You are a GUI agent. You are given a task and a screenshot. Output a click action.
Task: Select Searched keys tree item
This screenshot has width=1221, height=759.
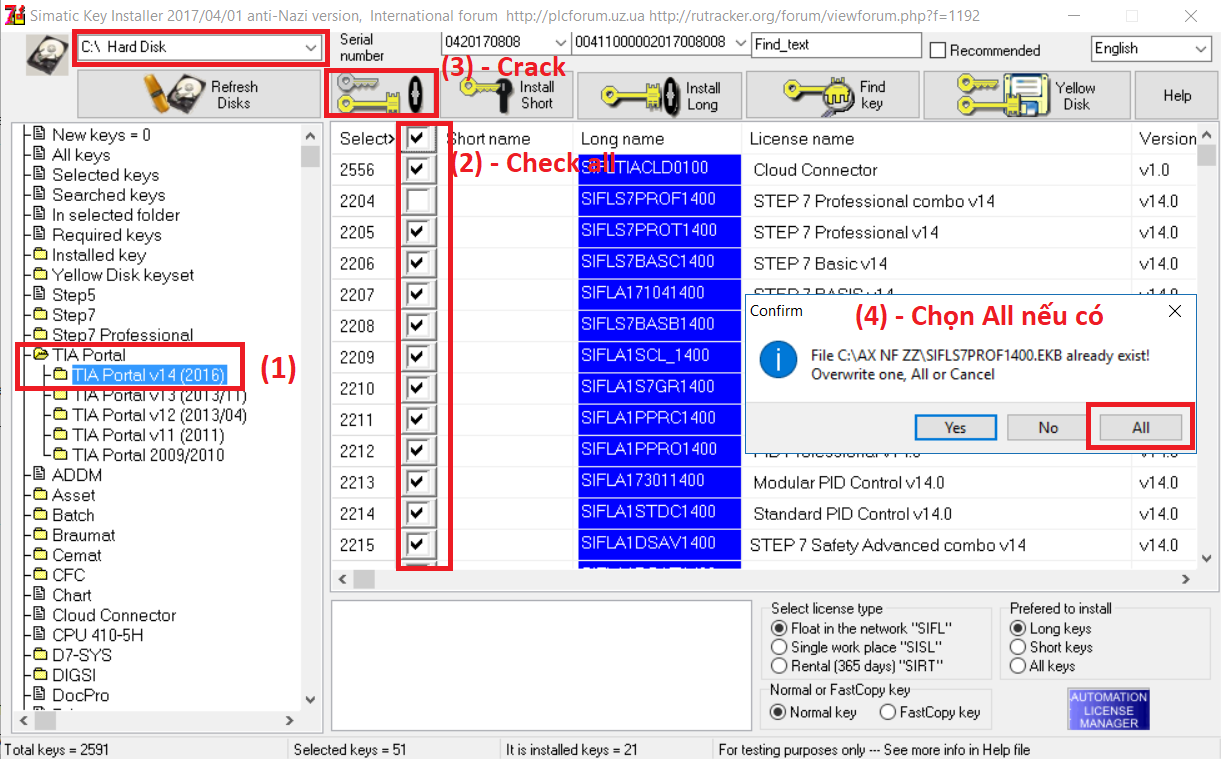coord(108,195)
